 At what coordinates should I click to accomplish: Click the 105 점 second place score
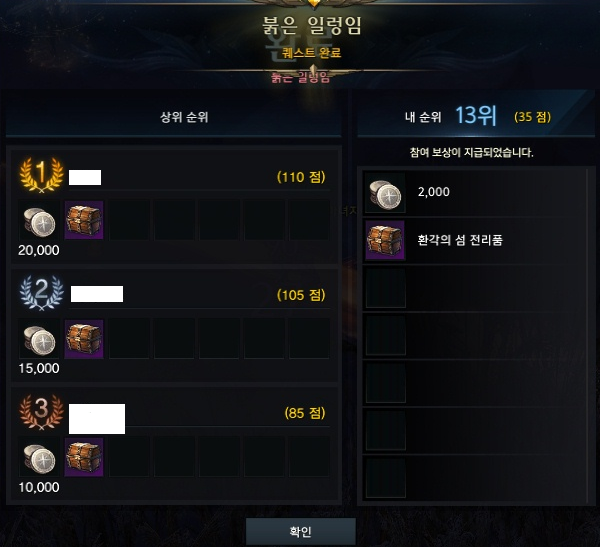[x=301, y=295]
